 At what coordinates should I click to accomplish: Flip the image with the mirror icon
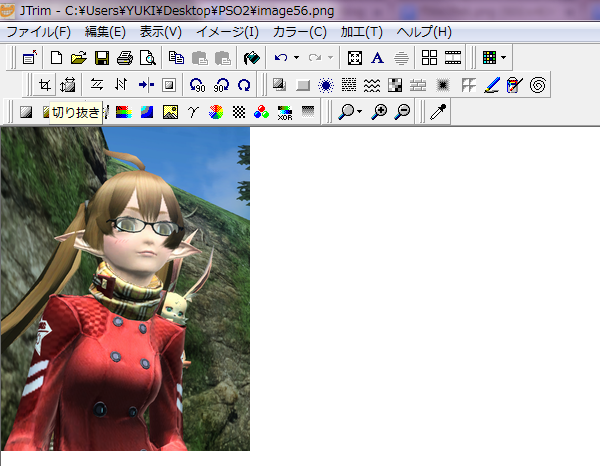(121, 85)
